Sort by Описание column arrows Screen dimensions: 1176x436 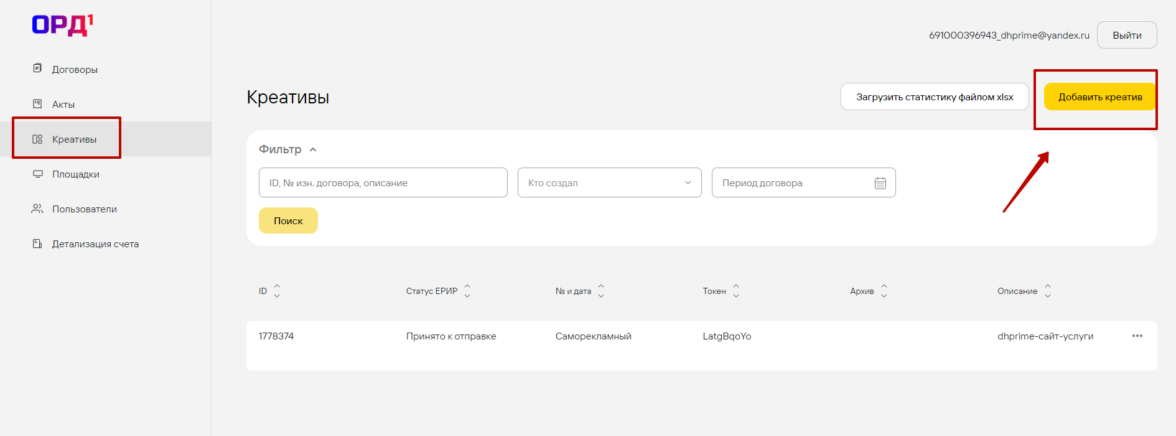[1048, 291]
